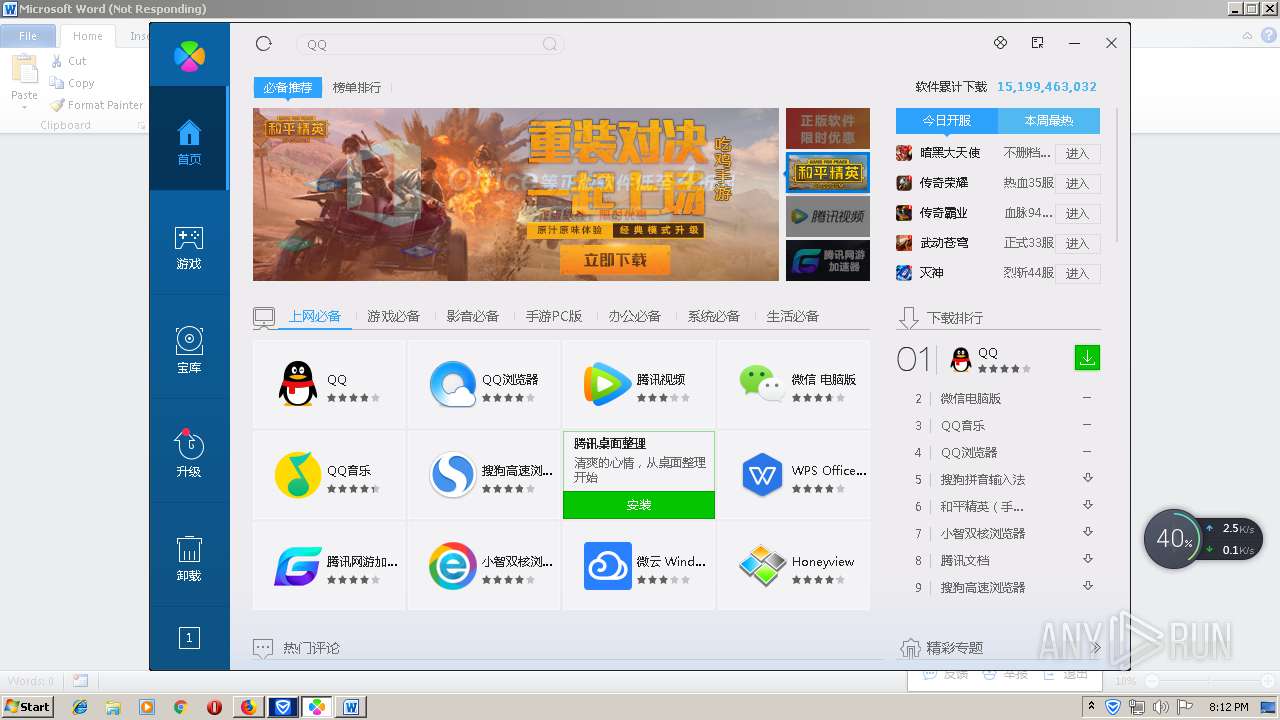Switch to 榜单排行 tab
The height and width of the screenshot is (720, 1280).
point(357,88)
